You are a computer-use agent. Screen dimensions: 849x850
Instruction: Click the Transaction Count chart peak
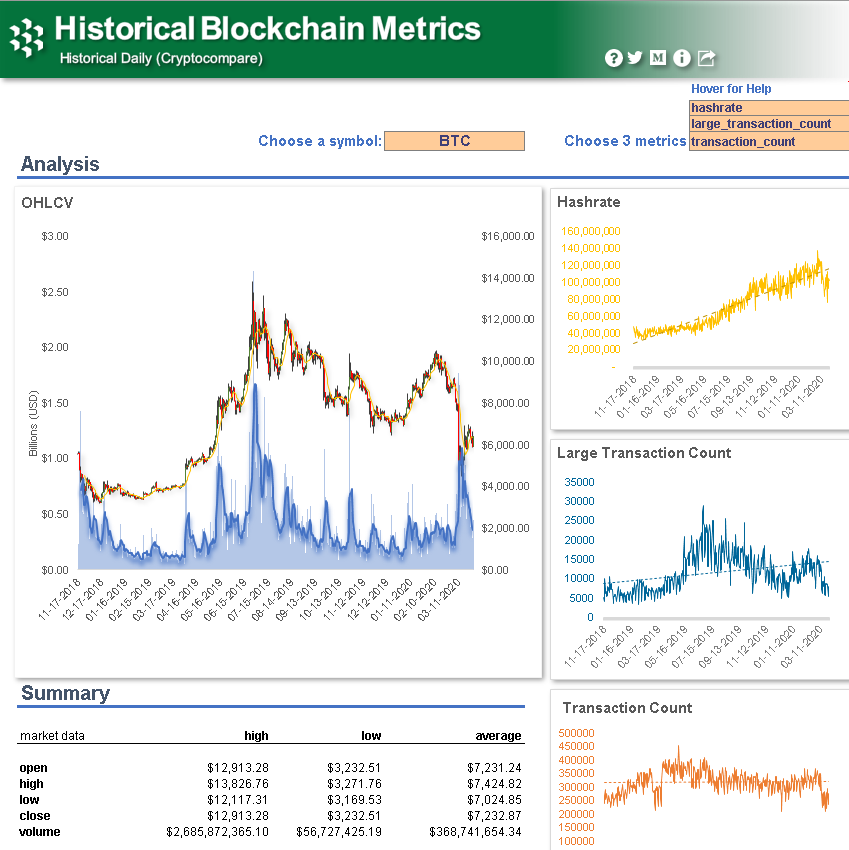click(680, 747)
